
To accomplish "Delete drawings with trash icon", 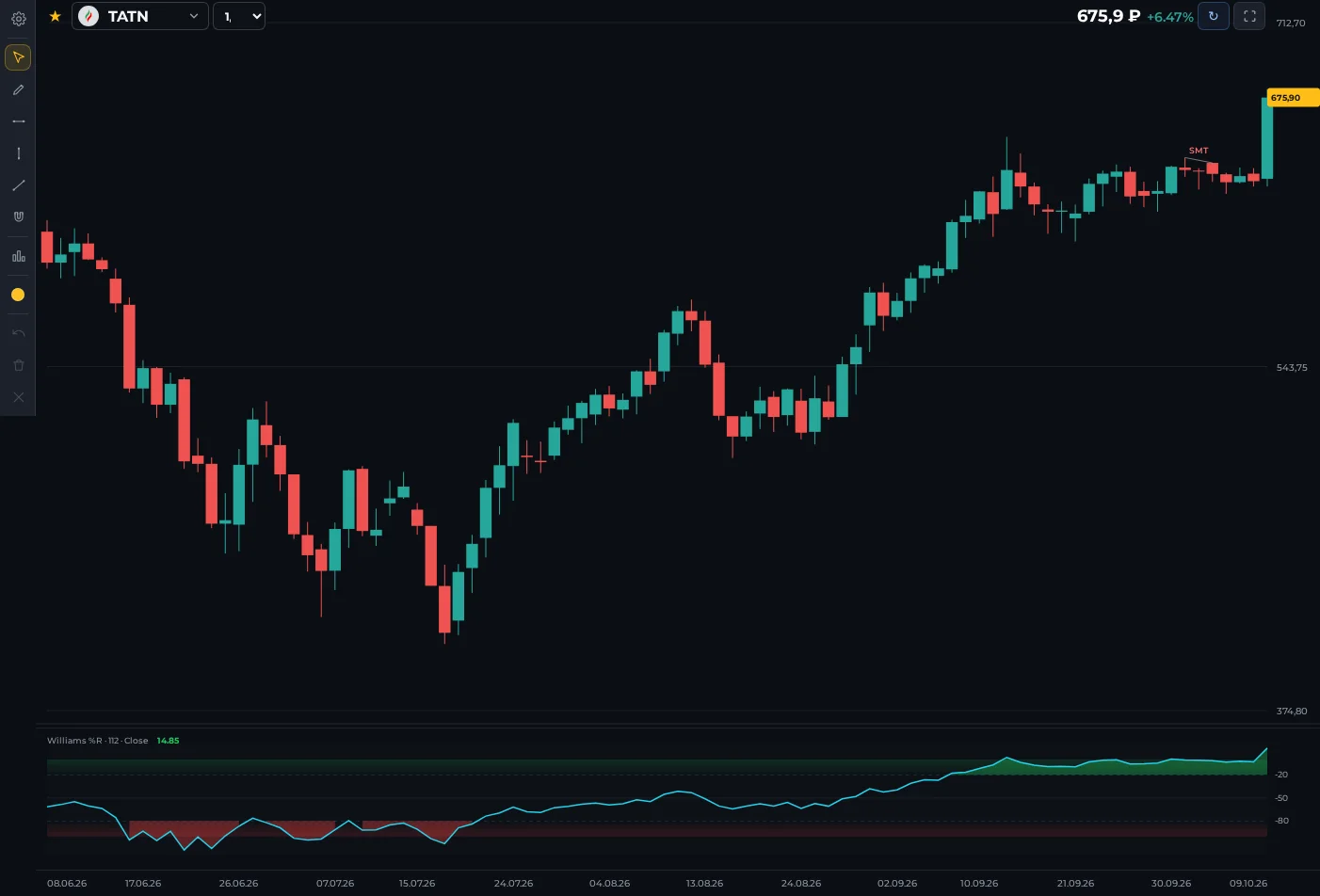I will click(18, 365).
